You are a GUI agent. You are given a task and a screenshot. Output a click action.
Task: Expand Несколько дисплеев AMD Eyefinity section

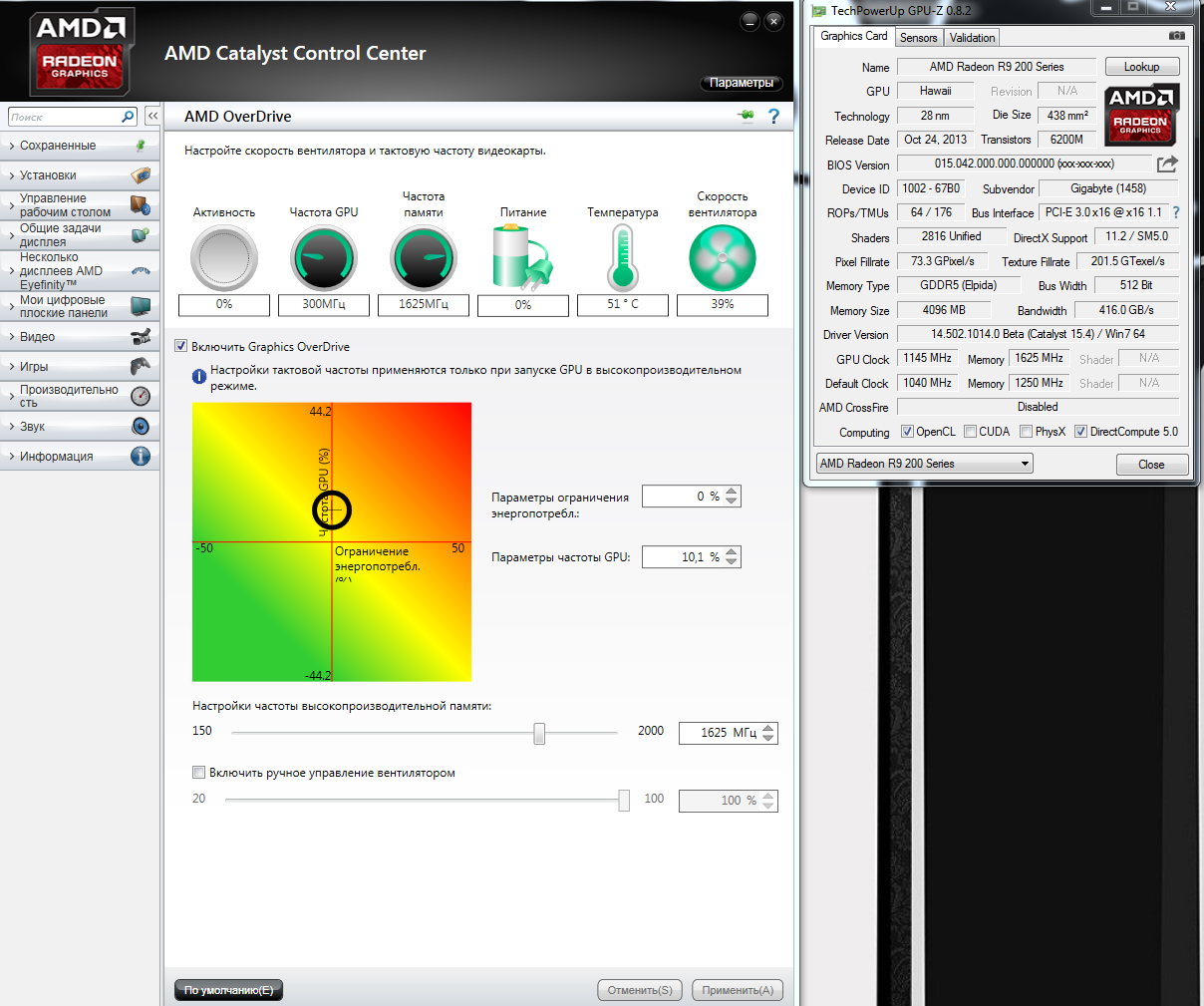pyautogui.click(x=80, y=271)
